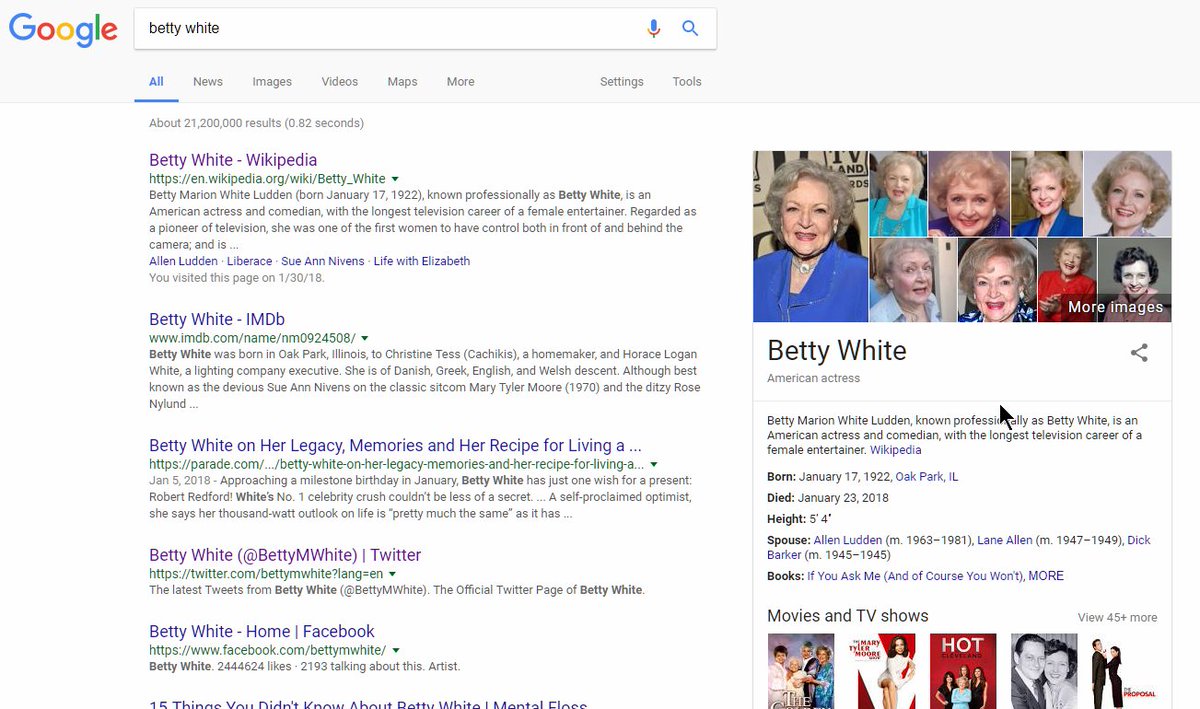1200x709 pixels.
Task: Click View 45+ more movies link
Action: pyautogui.click(x=1117, y=618)
